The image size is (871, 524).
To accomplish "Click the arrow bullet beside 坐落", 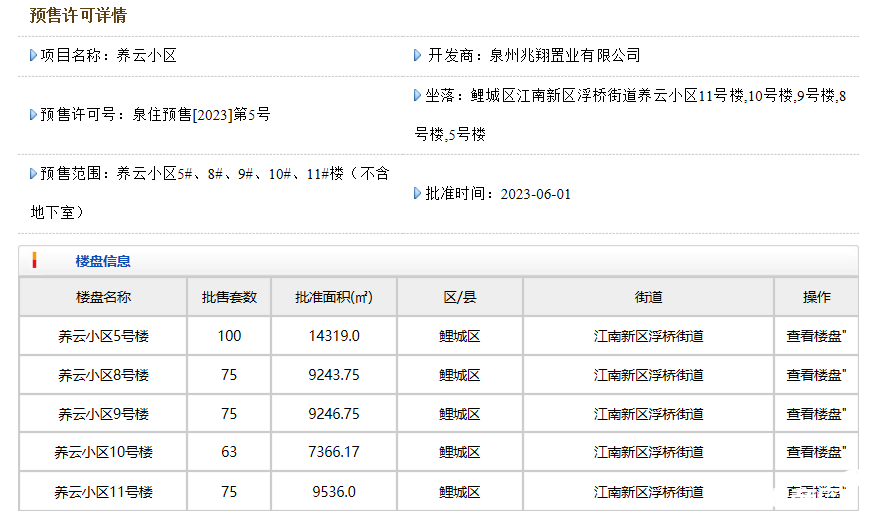I will pos(418,96).
